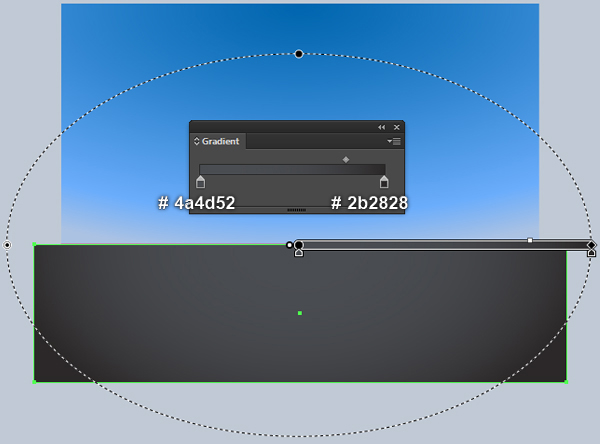The image size is (600, 444).
Task: Select right color stop on gradient annotator
Action: [x=592, y=253]
